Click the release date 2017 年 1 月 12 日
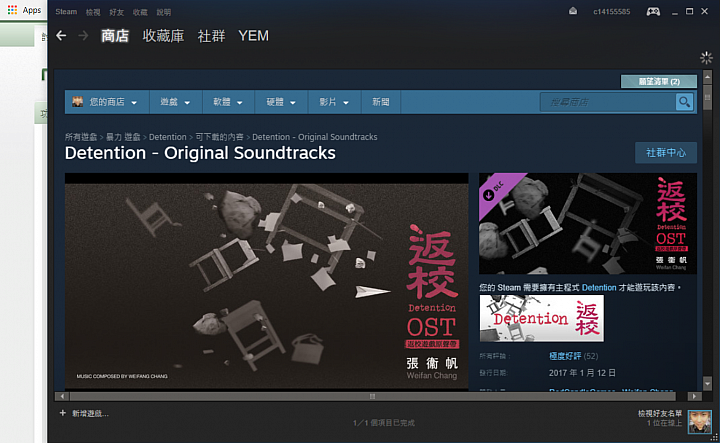 582,373
